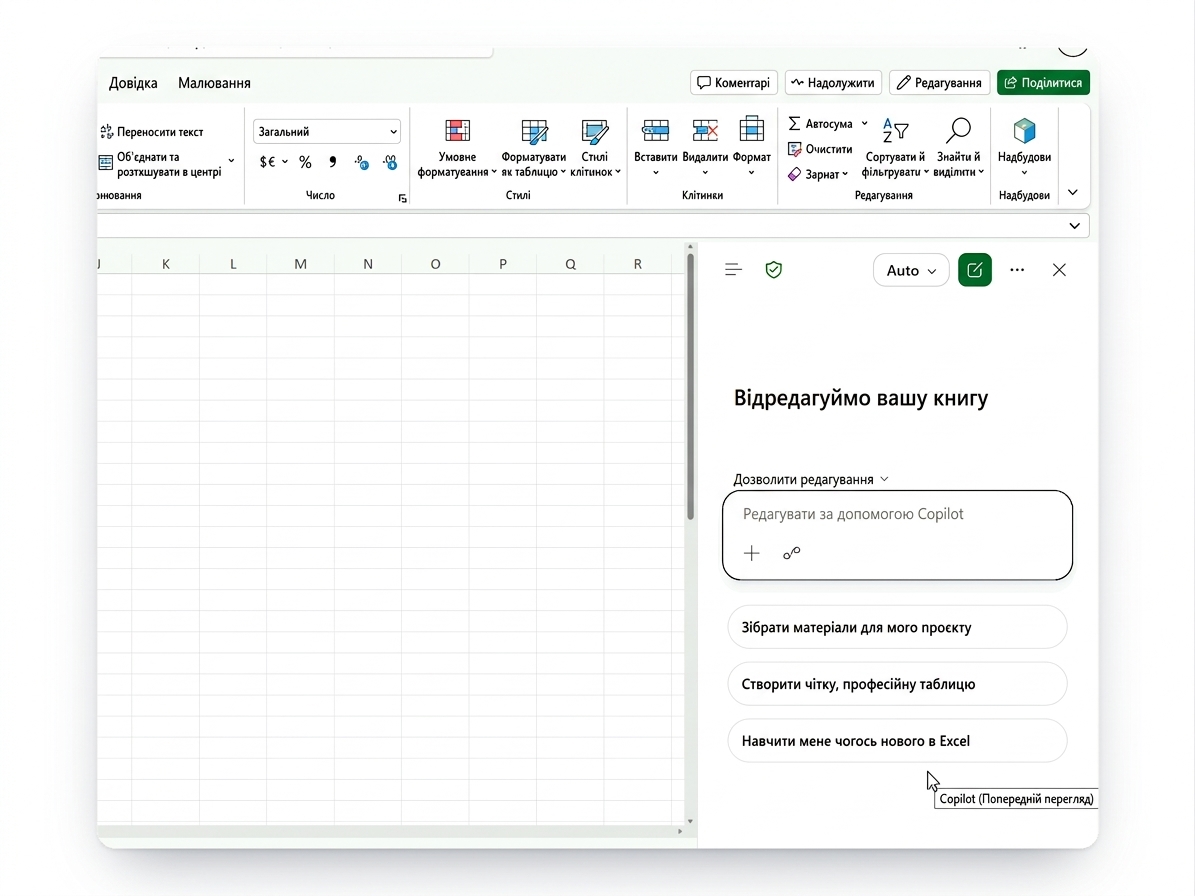Click the green shield icon in Copilot pane
Viewport: 1195px width, 896px height.
774,270
